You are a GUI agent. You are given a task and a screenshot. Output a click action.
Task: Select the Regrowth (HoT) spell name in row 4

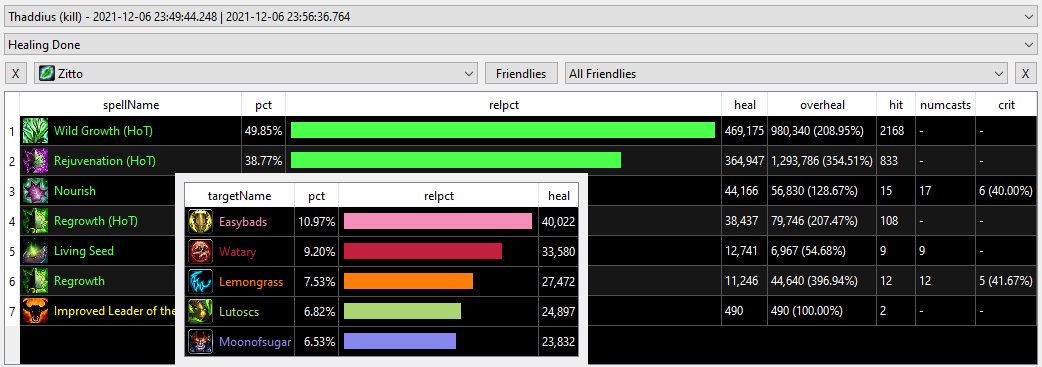[96, 221]
